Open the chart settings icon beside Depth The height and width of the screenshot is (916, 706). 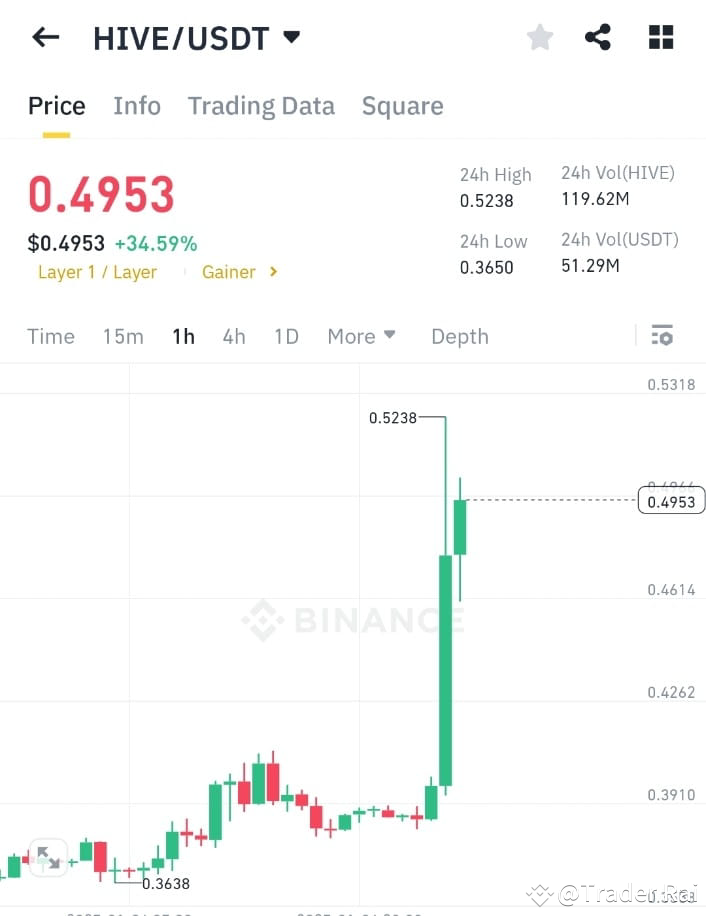(x=662, y=336)
